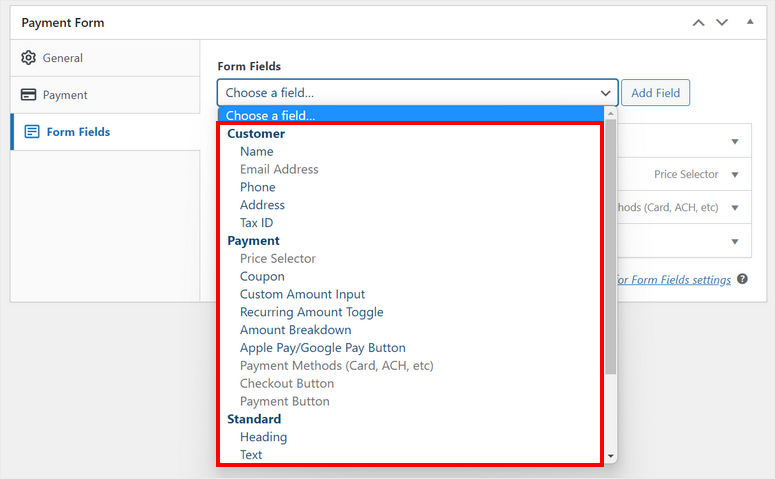The width and height of the screenshot is (775, 479).
Task: Choose Custom Amount Input option
Action: pyautogui.click(x=302, y=294)
